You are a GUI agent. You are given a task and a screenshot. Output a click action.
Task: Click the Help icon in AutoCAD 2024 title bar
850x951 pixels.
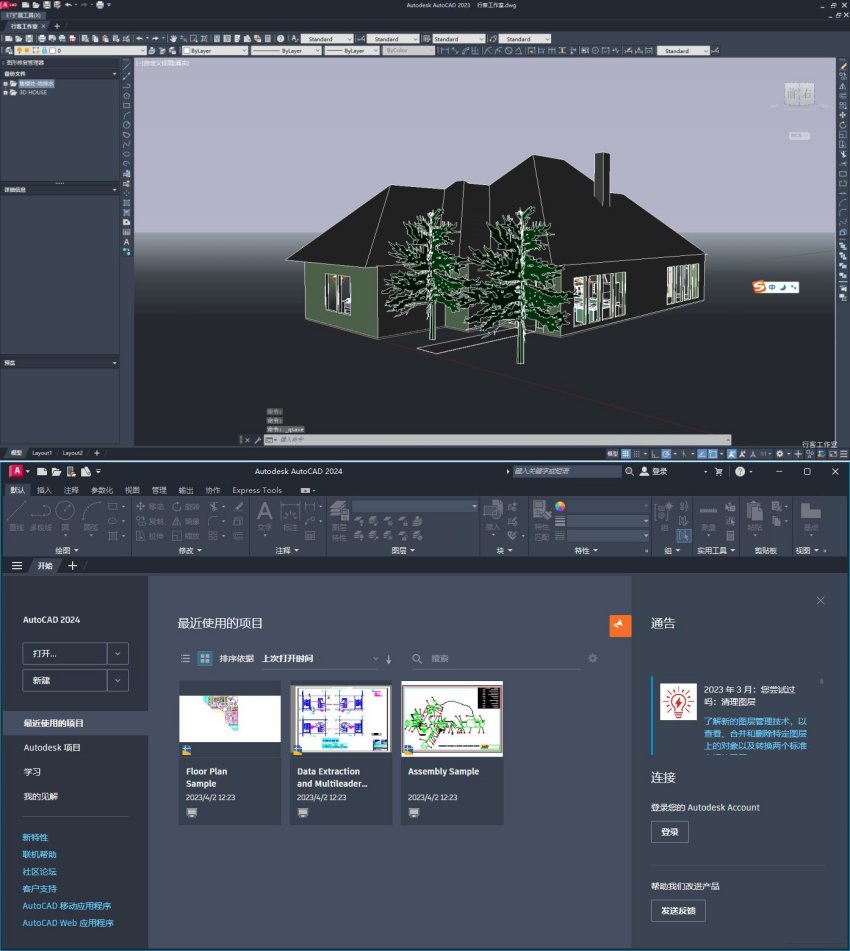pos(740,471)
